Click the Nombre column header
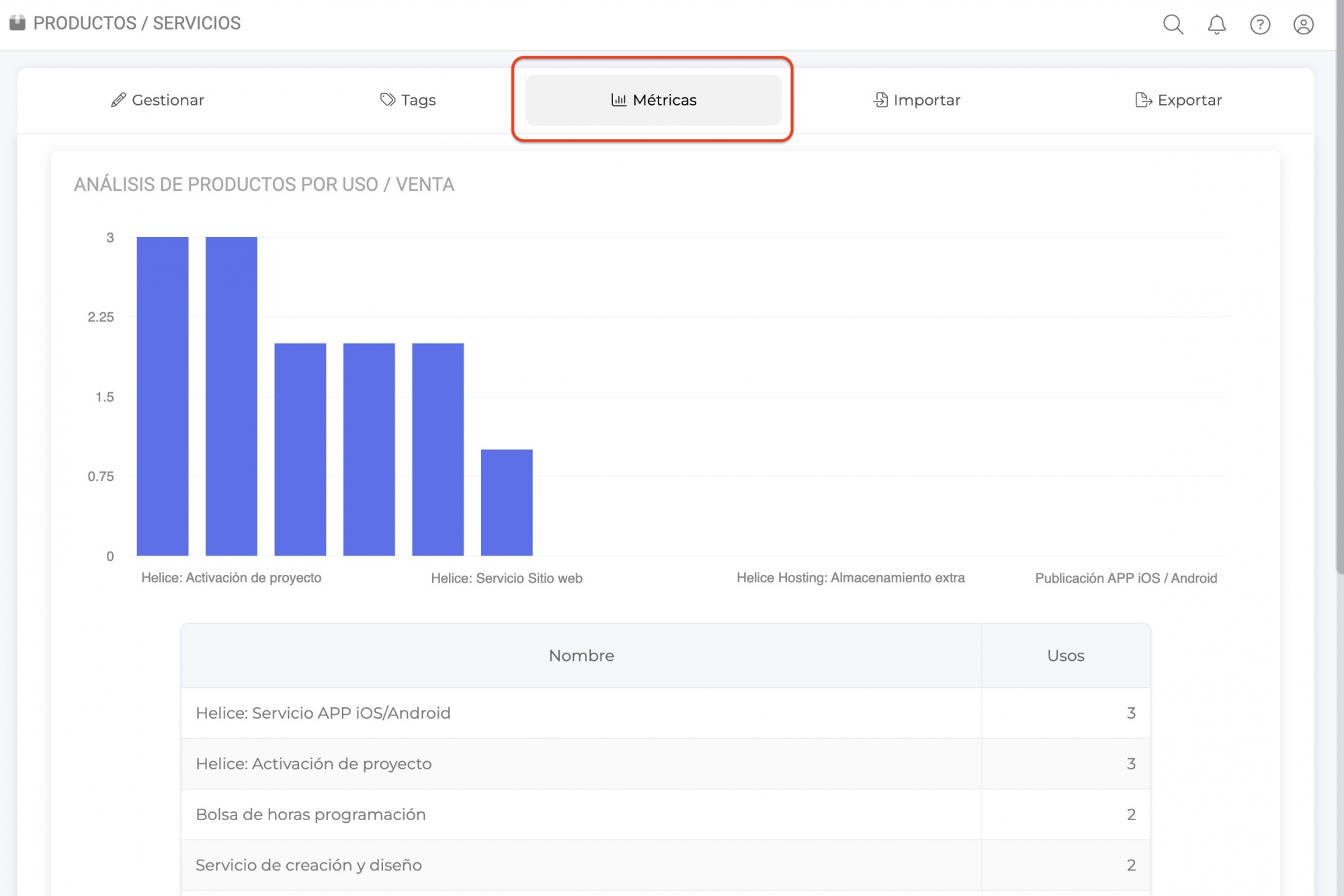 click(581, 656)
